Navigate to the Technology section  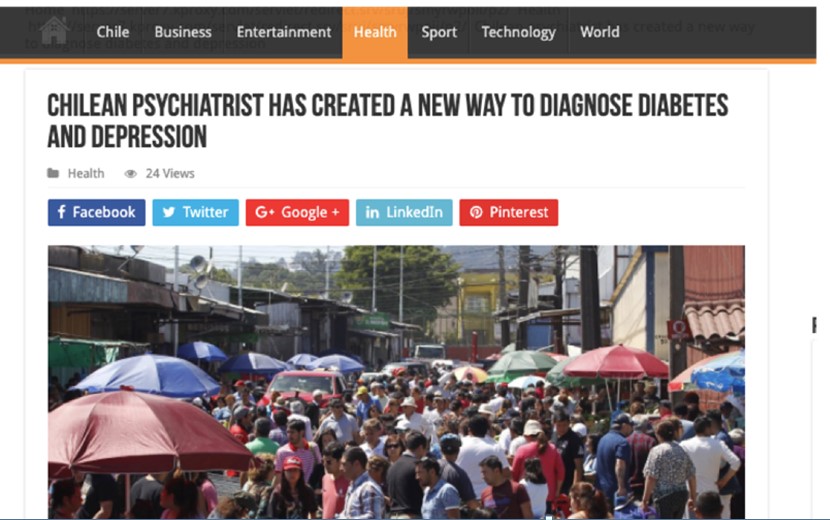click(x=518, y=32)
